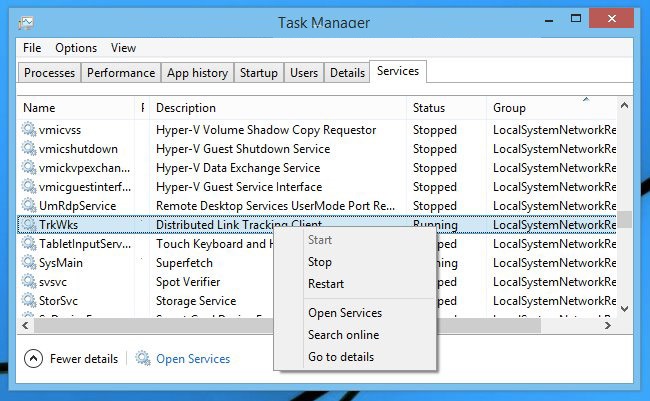Choose Restart in the context menu

click(326, 284)
